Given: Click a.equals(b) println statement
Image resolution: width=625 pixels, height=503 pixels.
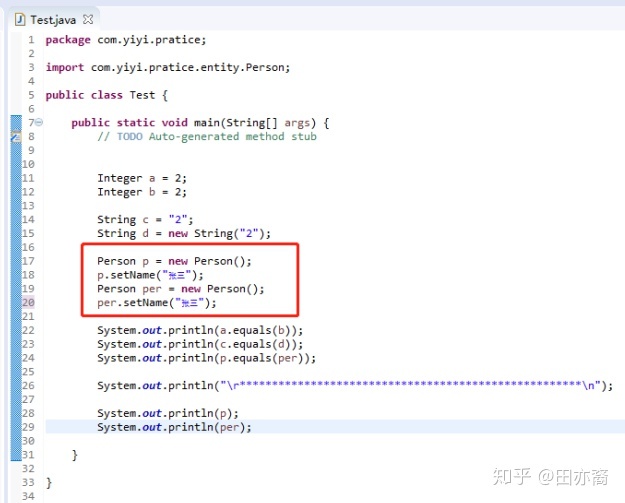Looking at the screenshot, I should click(200, 330).
